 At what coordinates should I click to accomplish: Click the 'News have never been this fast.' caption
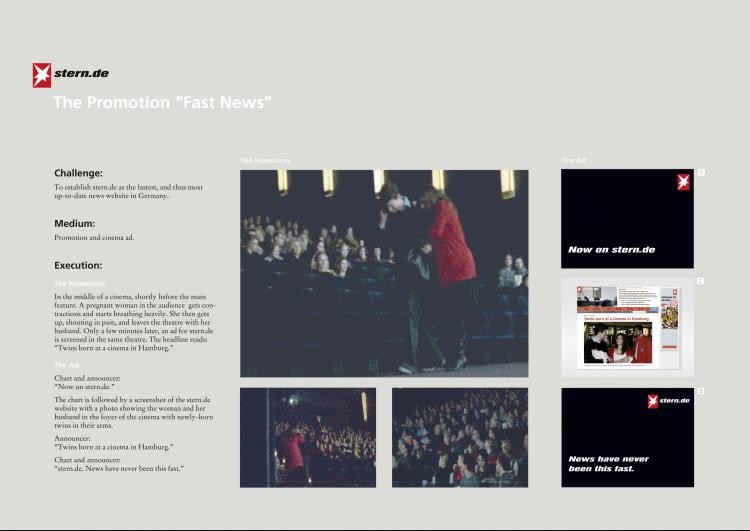[x=608, y=464]
